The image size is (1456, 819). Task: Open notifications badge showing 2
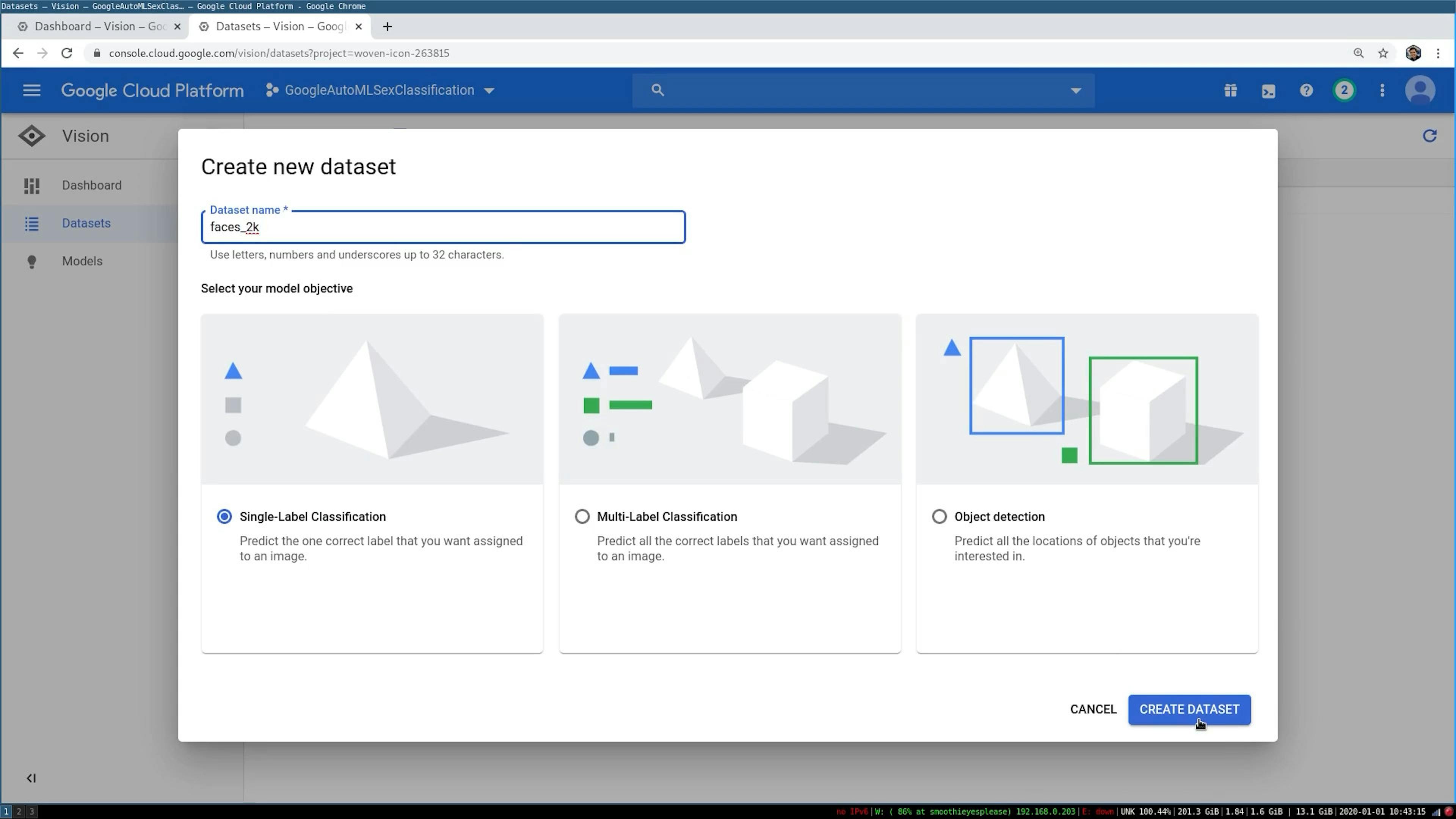(x=1344, y=91)
